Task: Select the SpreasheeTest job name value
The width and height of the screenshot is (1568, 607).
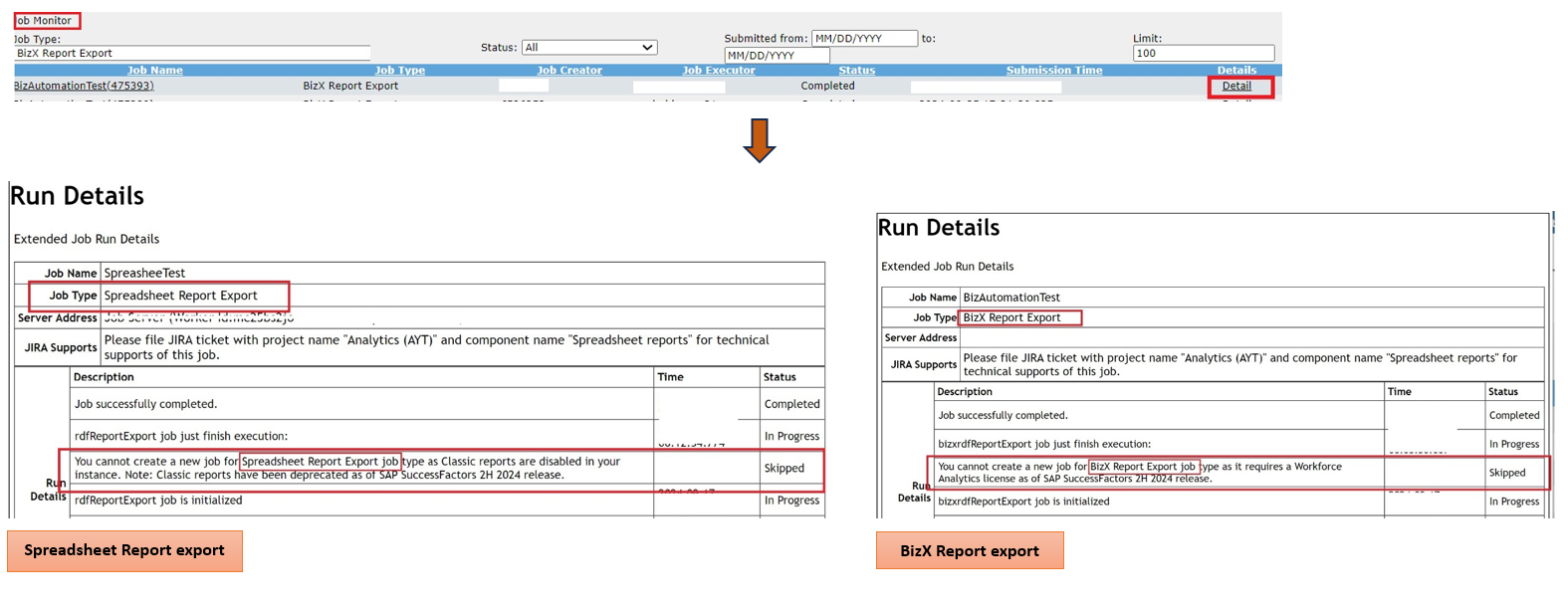Action: tap(144, 273)
